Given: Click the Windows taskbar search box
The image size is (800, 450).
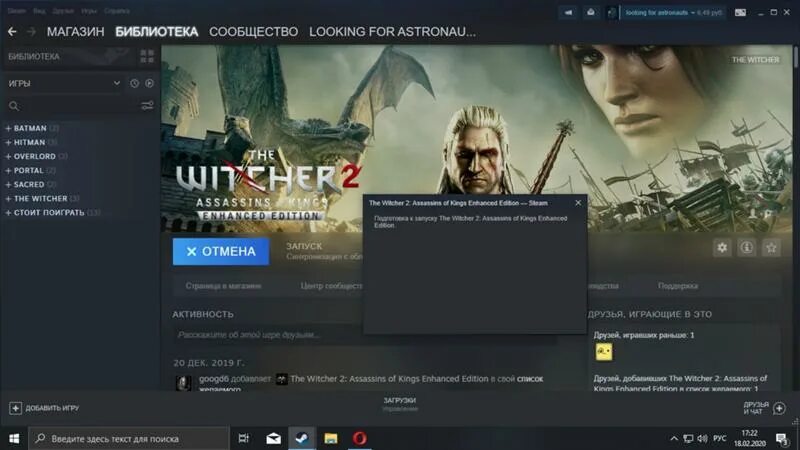Looking at the screenshot, I should coord(129,439).
